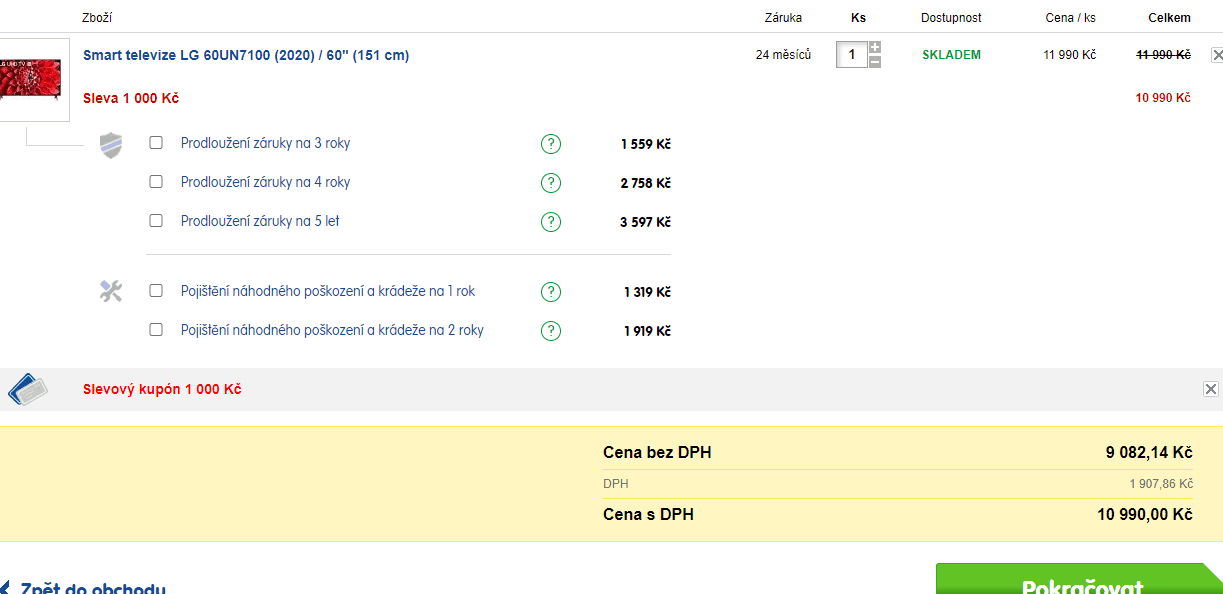1223x594 pixels.
Task: Click the 1 907,86 Kč DPH amount
Action: 1161,484
